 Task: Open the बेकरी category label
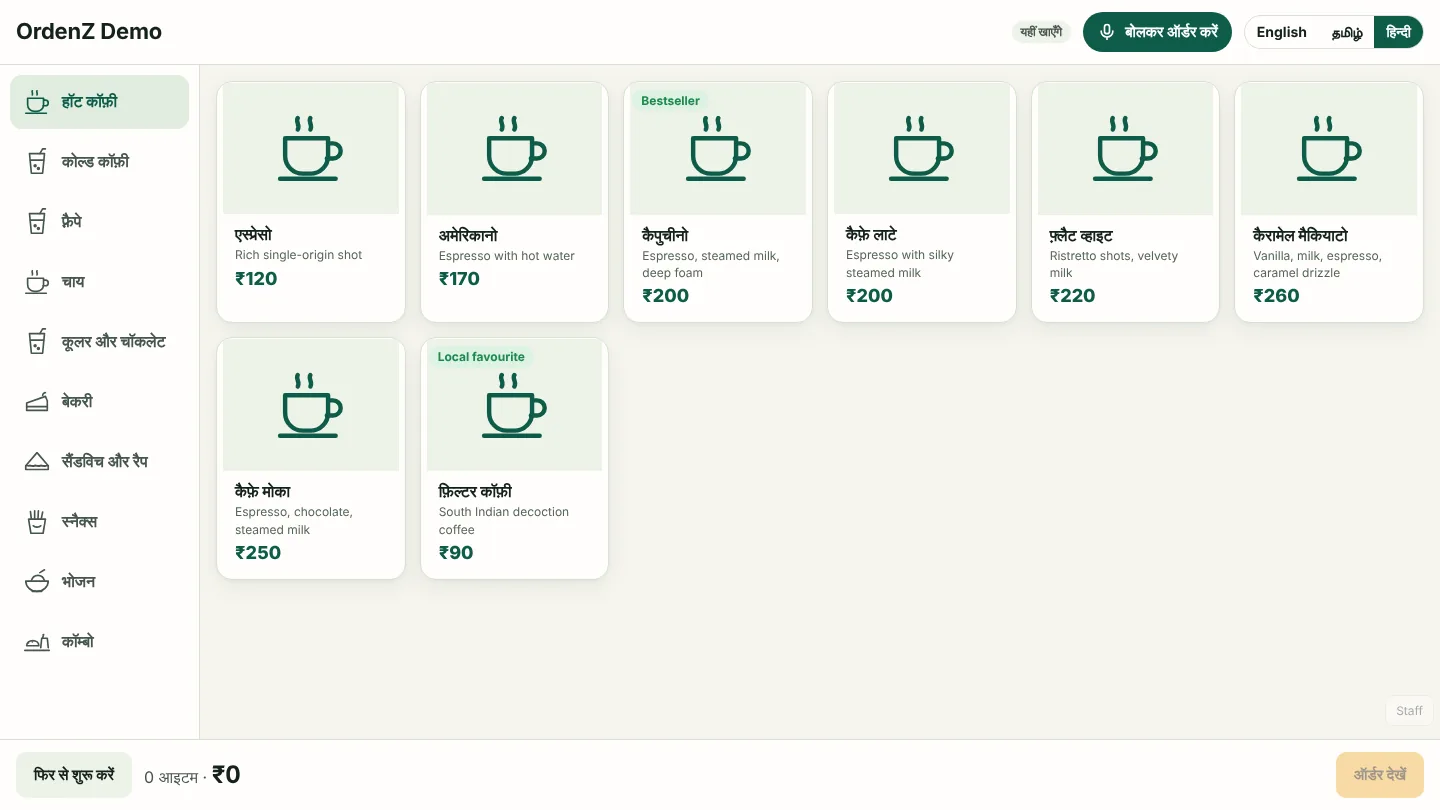(x=77, y=402)
